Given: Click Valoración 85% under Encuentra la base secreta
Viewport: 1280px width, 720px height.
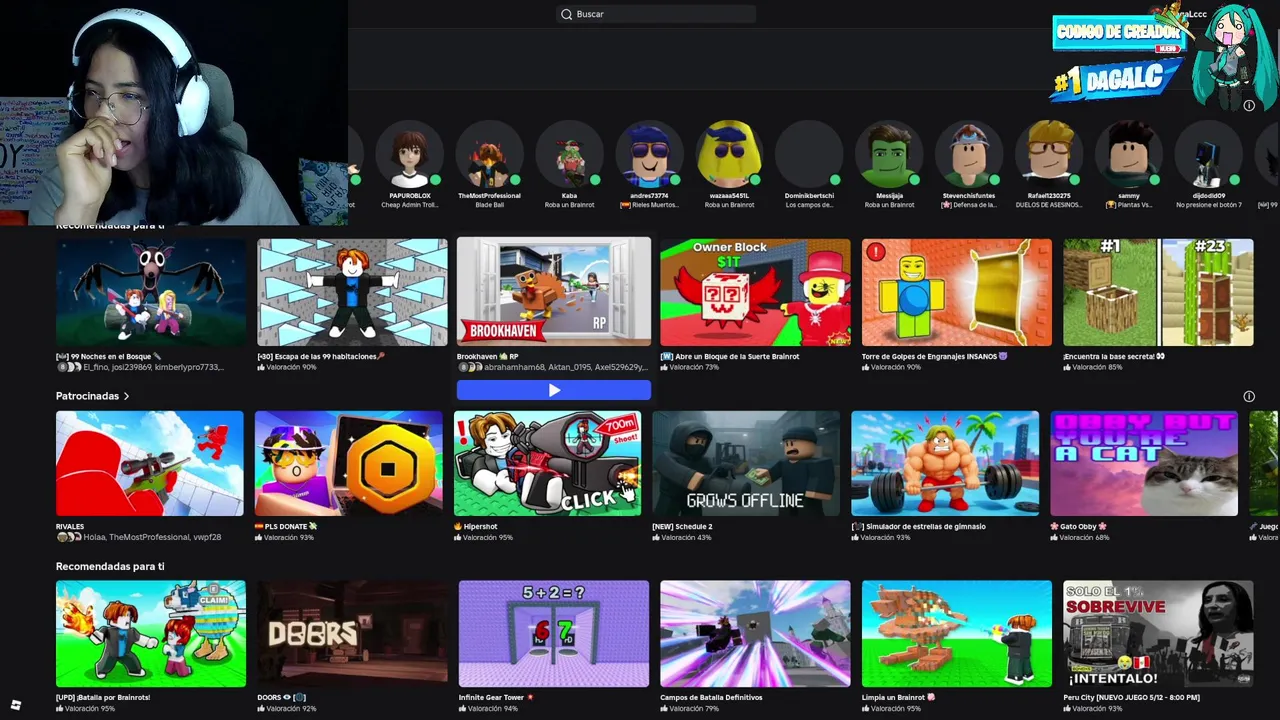Looking at the screenshot, I should (1093, 367).
